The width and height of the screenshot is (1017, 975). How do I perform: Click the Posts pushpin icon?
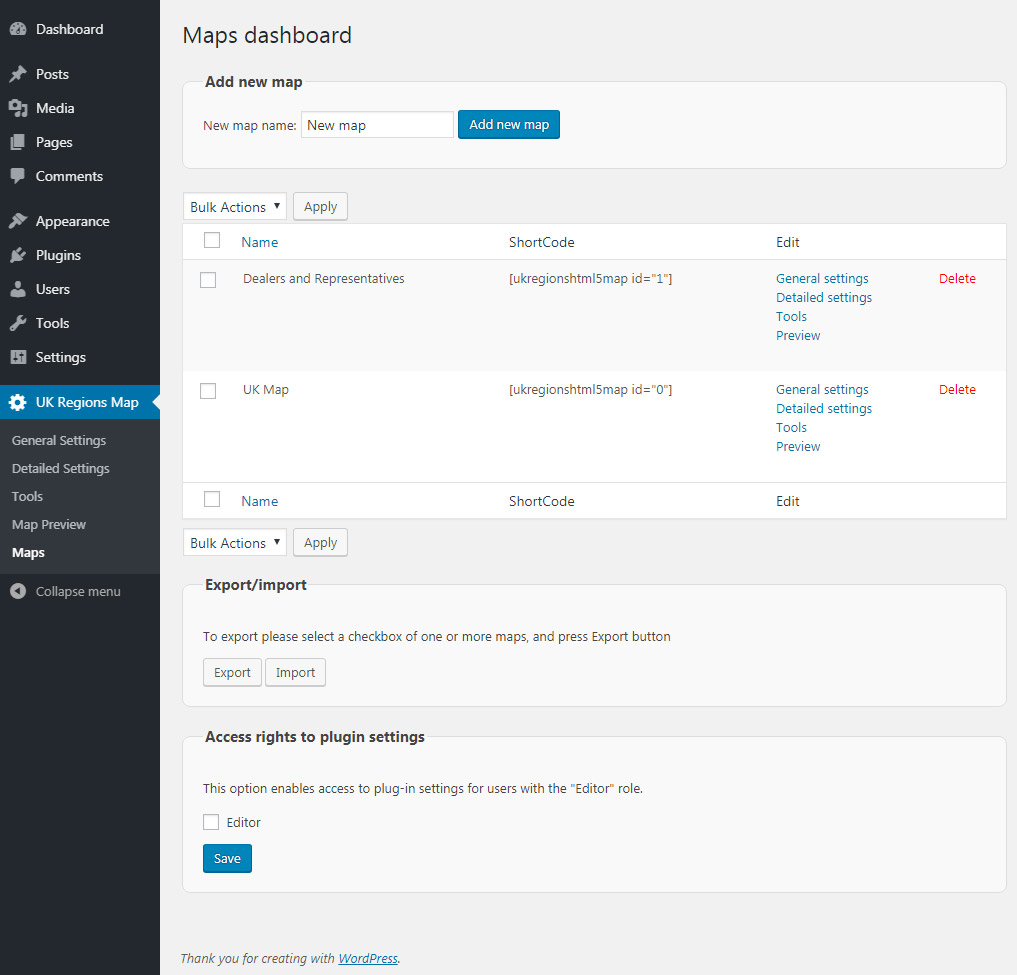click(x=17, y=74)
